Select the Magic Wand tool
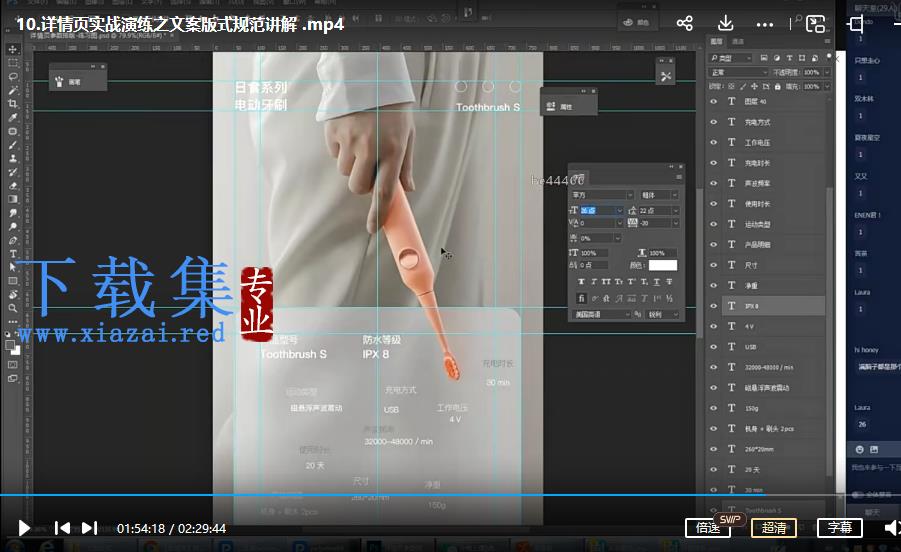Viewport: 901px width, 552px height. coord(13,90)
